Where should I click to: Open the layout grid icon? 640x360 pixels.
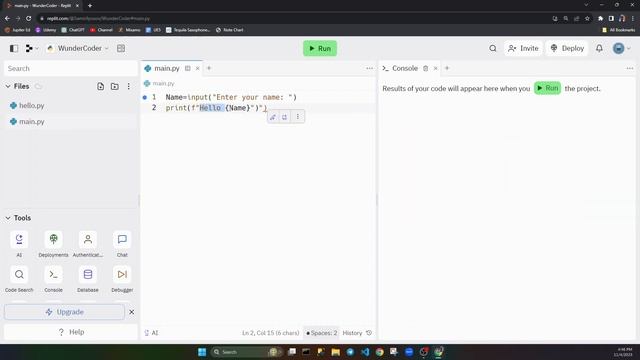pyautogui.click(x=121, y=48)
